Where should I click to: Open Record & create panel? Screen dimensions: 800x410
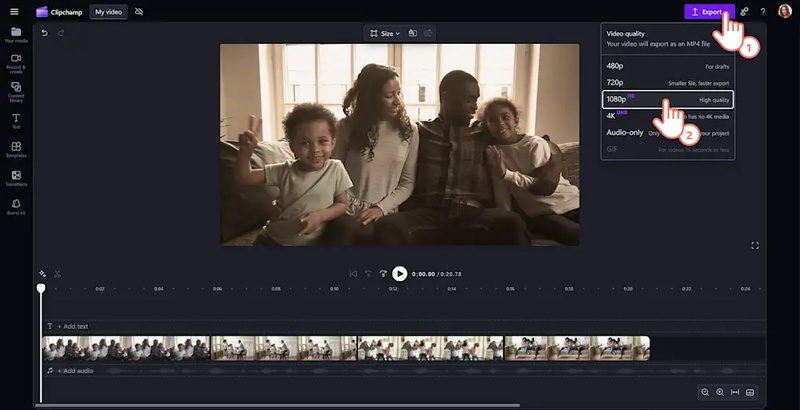(16, 64)
